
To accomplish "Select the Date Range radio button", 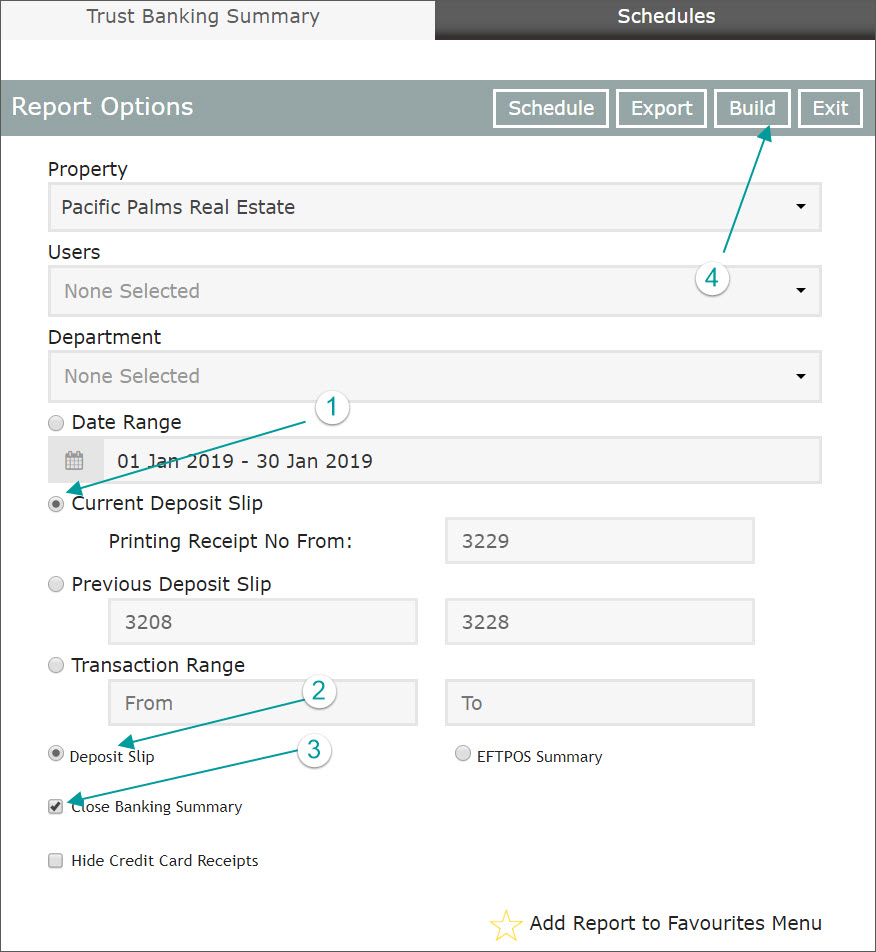I will coord(56,423).
